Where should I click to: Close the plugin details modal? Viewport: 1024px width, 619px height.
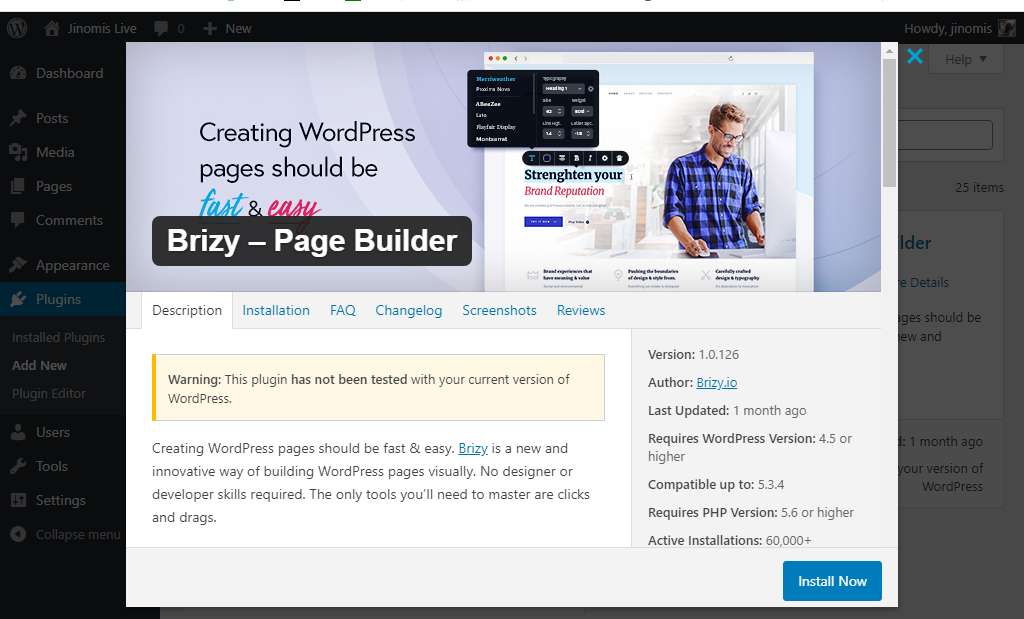914,56
